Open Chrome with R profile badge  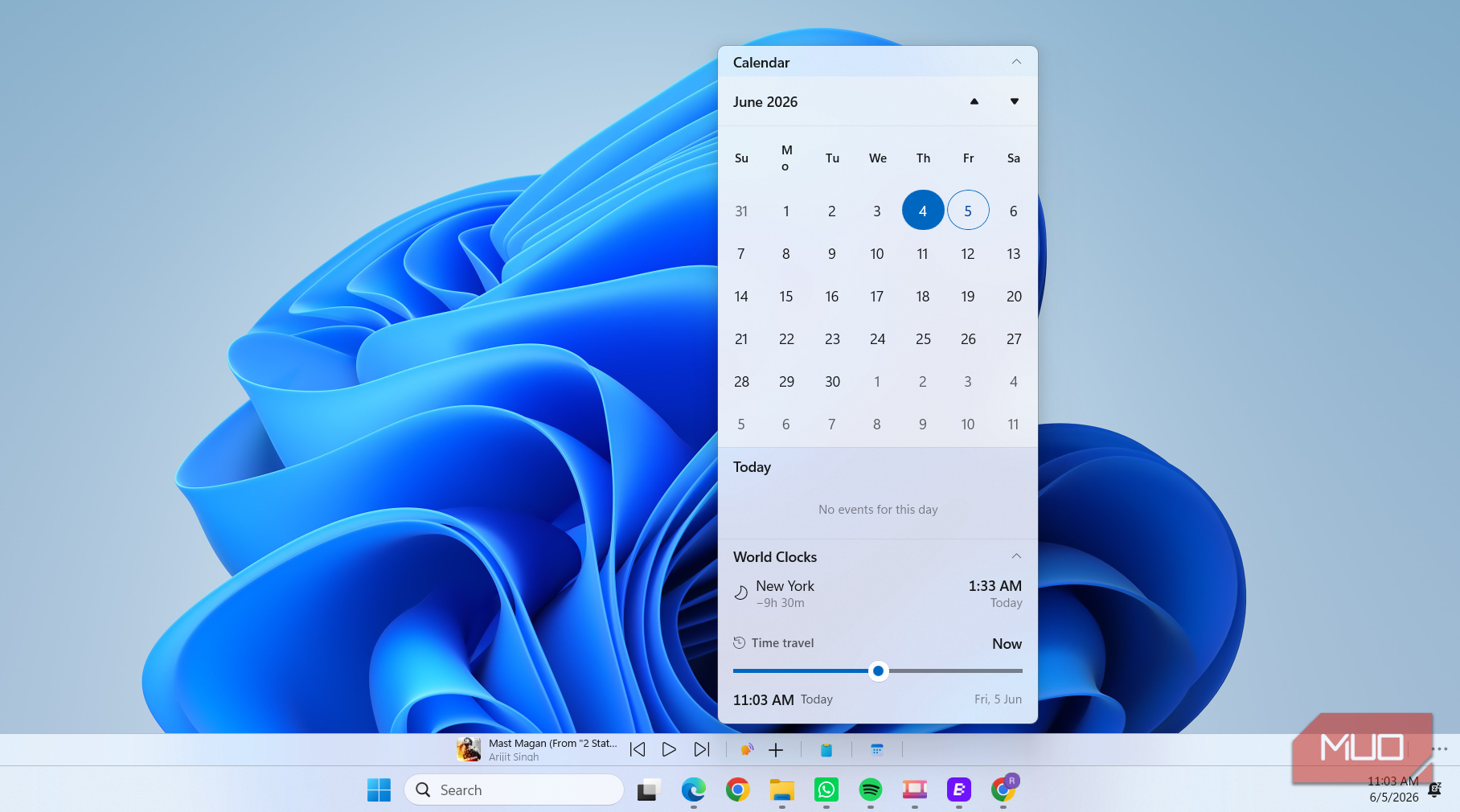tap(1003, 789)
